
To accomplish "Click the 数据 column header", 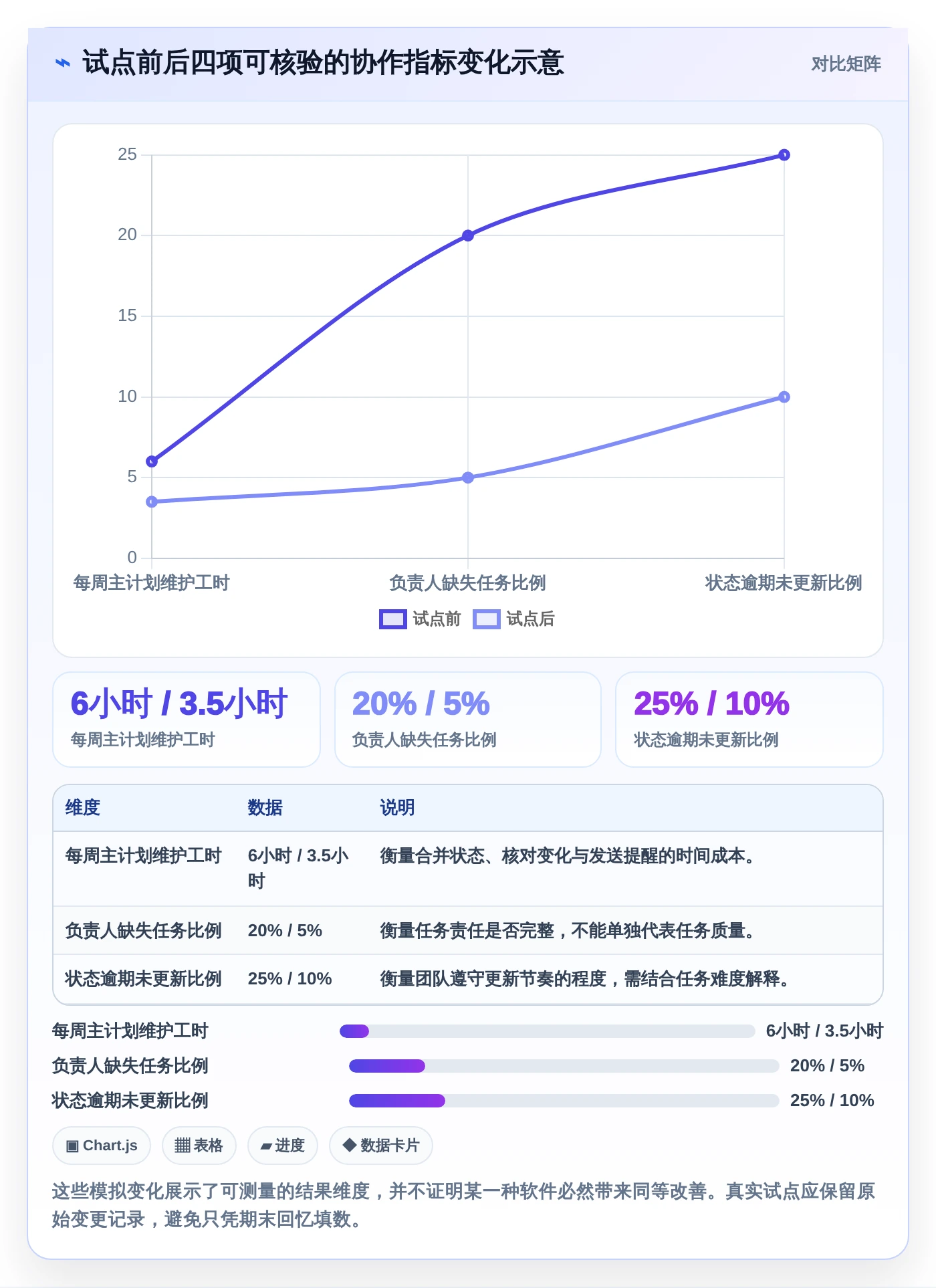I will pyautogui.click(x=265, y=808).
